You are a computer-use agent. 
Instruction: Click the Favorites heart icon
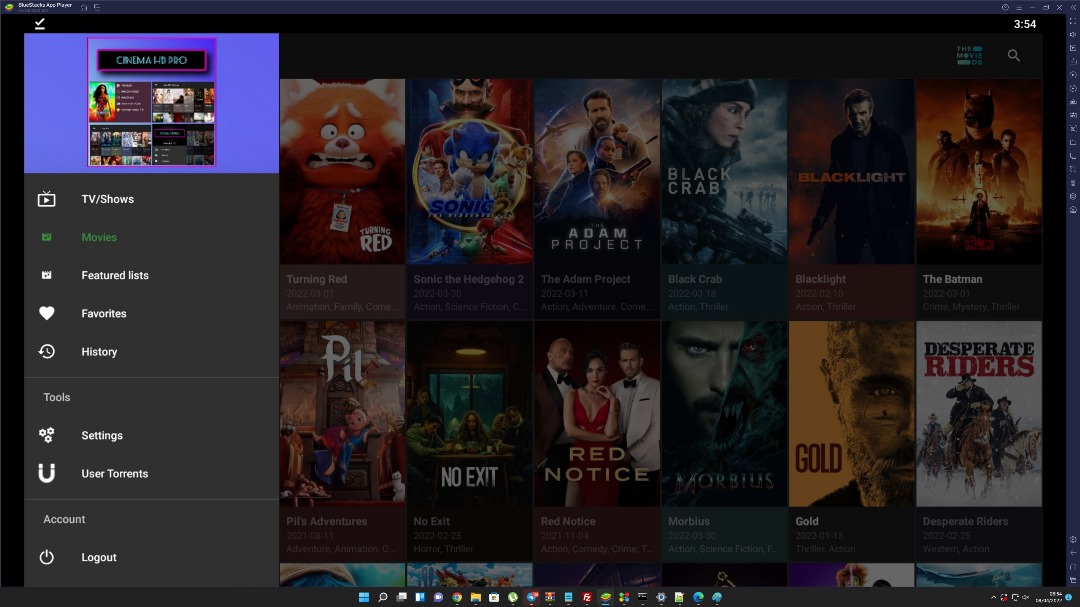pyautogui.click(x=46, y=313)
